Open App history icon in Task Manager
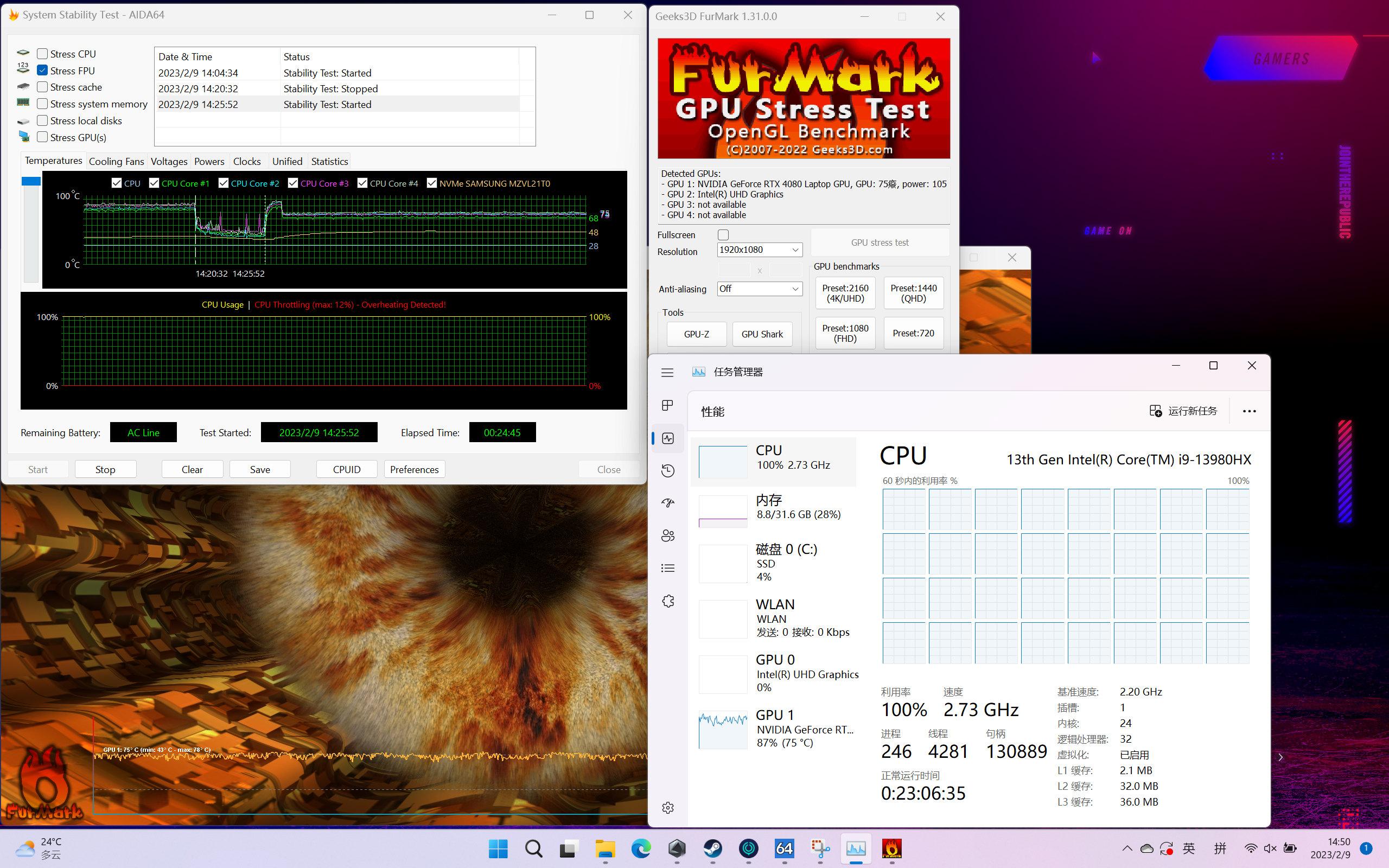Image resolution: width=1389 pixels, height=868 pixels. 667,471
